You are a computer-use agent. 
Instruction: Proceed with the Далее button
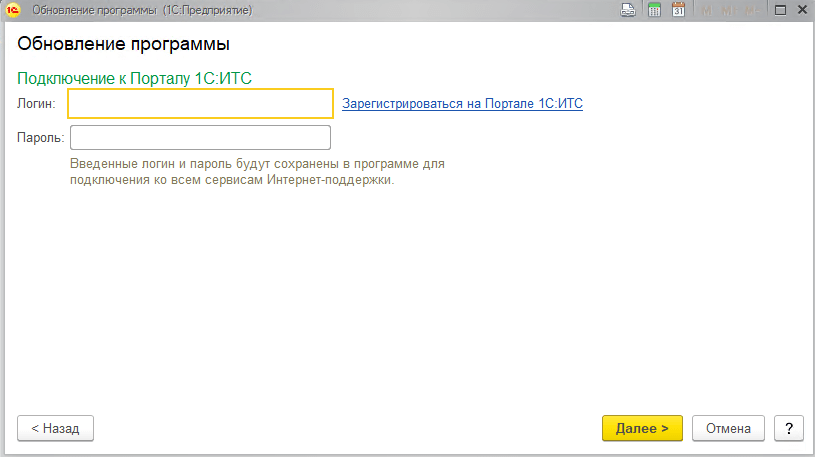[642, 428]
